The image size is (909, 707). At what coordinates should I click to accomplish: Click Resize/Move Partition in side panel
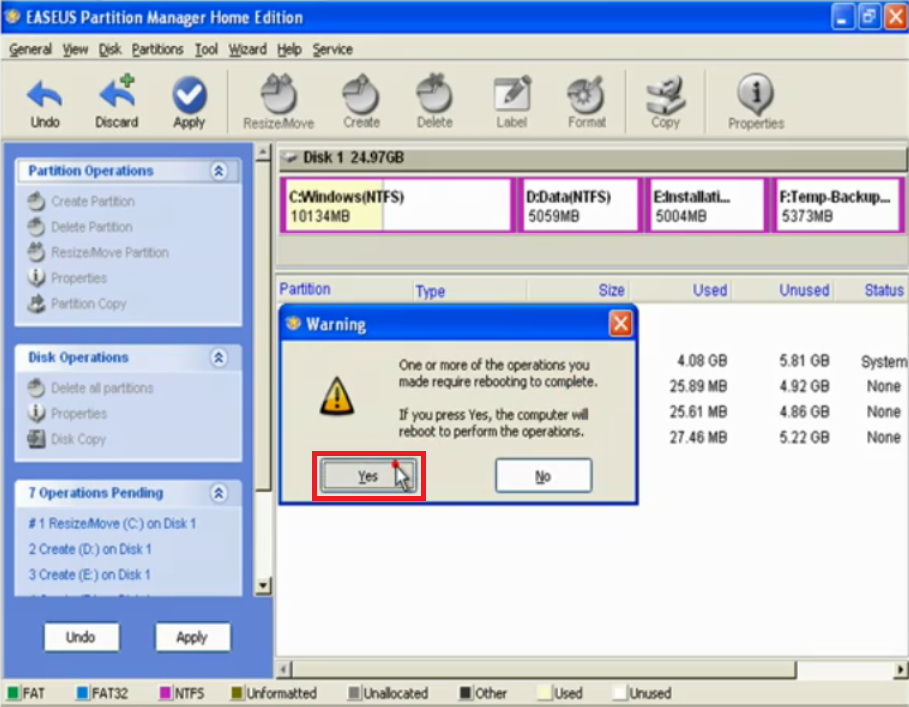pos(110,253)
